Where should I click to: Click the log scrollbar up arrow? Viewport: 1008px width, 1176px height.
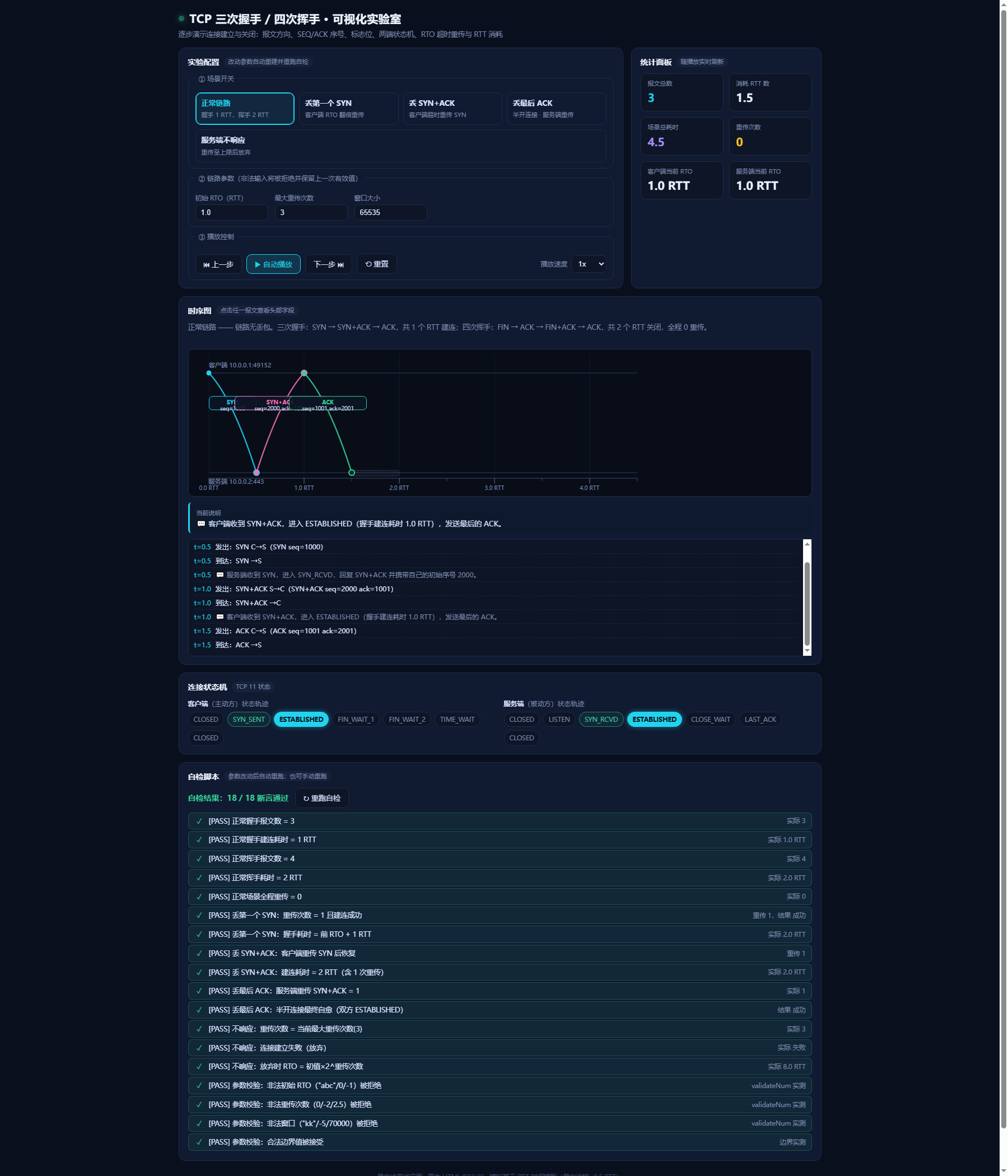807,544
